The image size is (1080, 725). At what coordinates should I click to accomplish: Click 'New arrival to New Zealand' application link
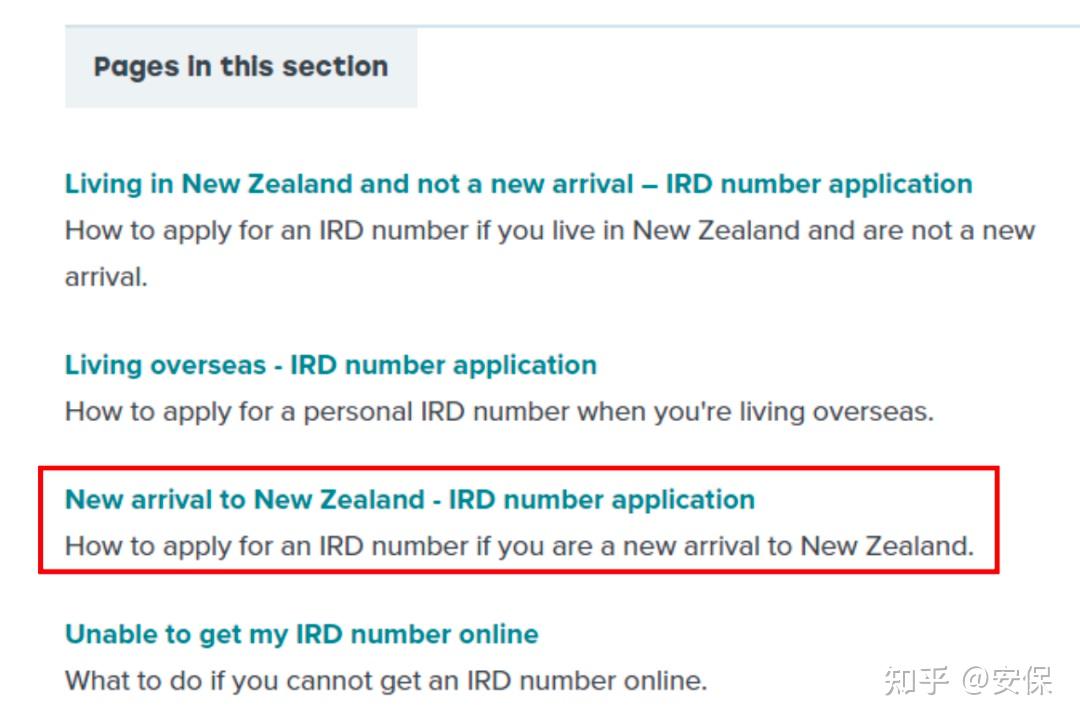(409, 499)
